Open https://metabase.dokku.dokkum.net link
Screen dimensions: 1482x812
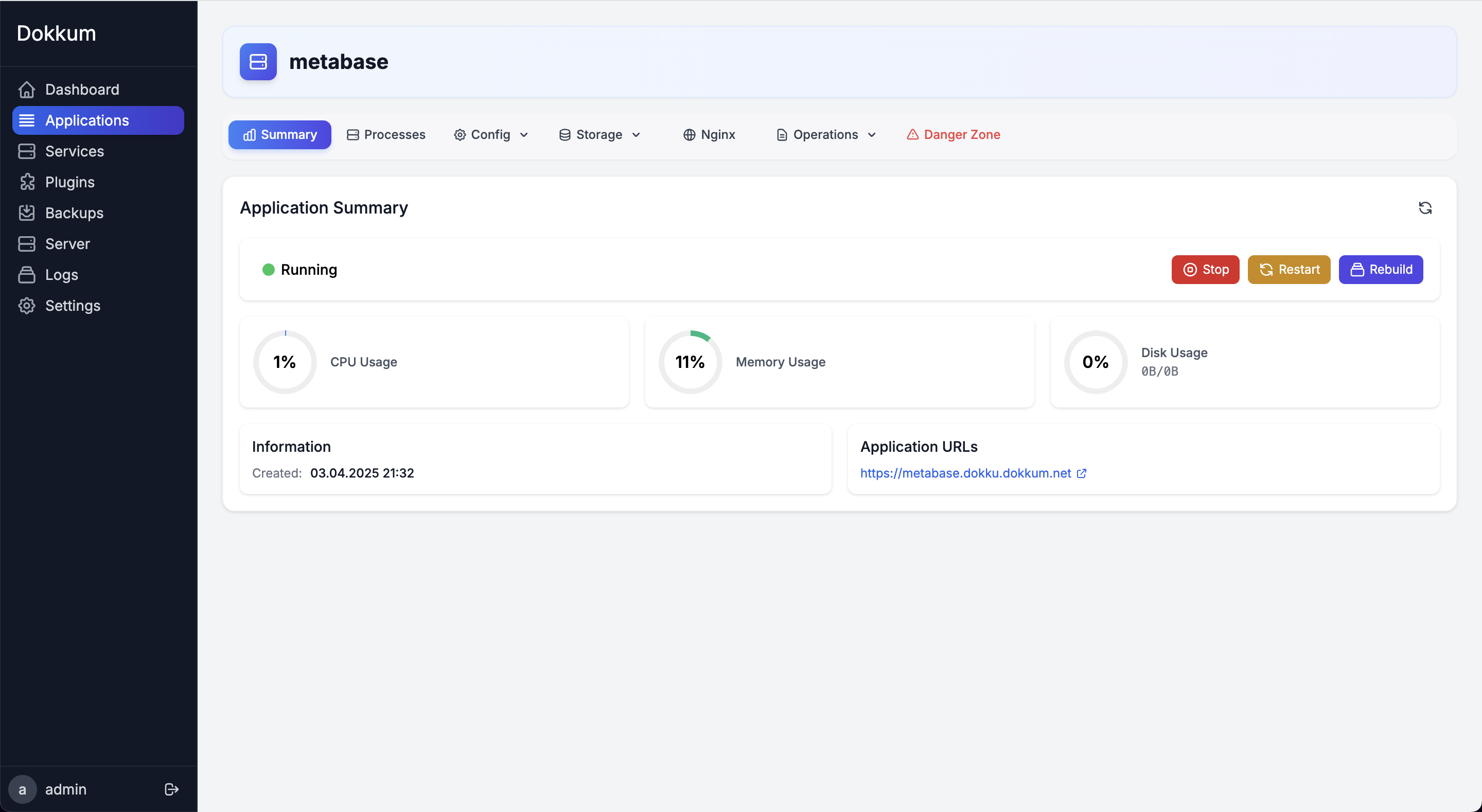click(x=965, y=473)
